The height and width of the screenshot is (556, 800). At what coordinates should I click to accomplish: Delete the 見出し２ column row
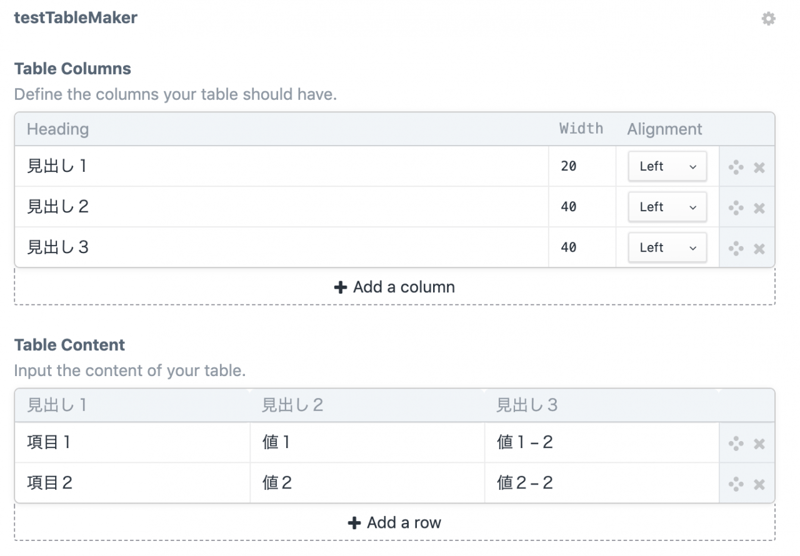759,208
